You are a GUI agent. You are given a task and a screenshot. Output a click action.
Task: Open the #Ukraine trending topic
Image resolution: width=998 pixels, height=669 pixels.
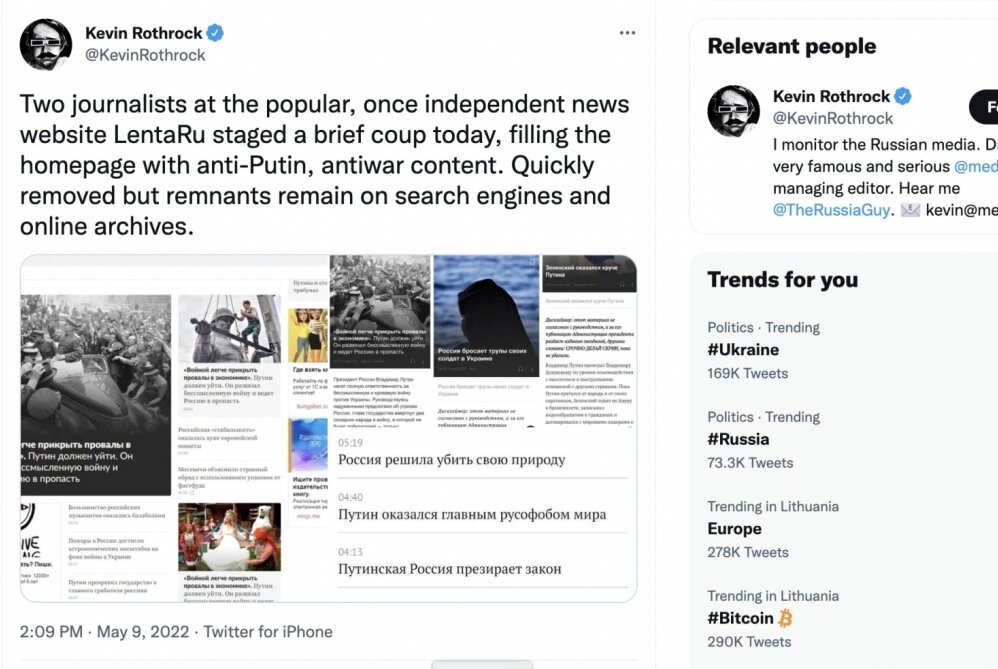(x=743, y=349)
